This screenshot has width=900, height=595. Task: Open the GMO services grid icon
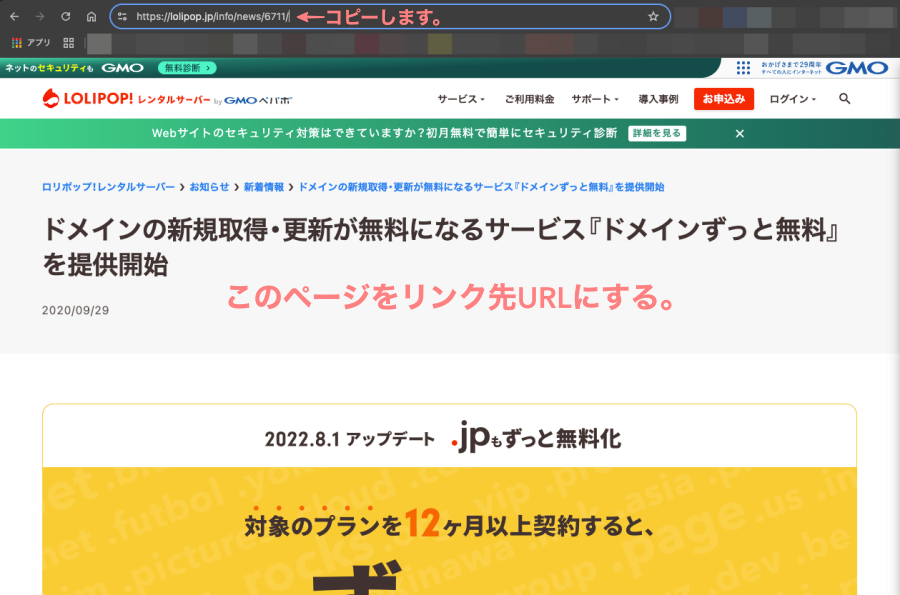tap(743, 68)
